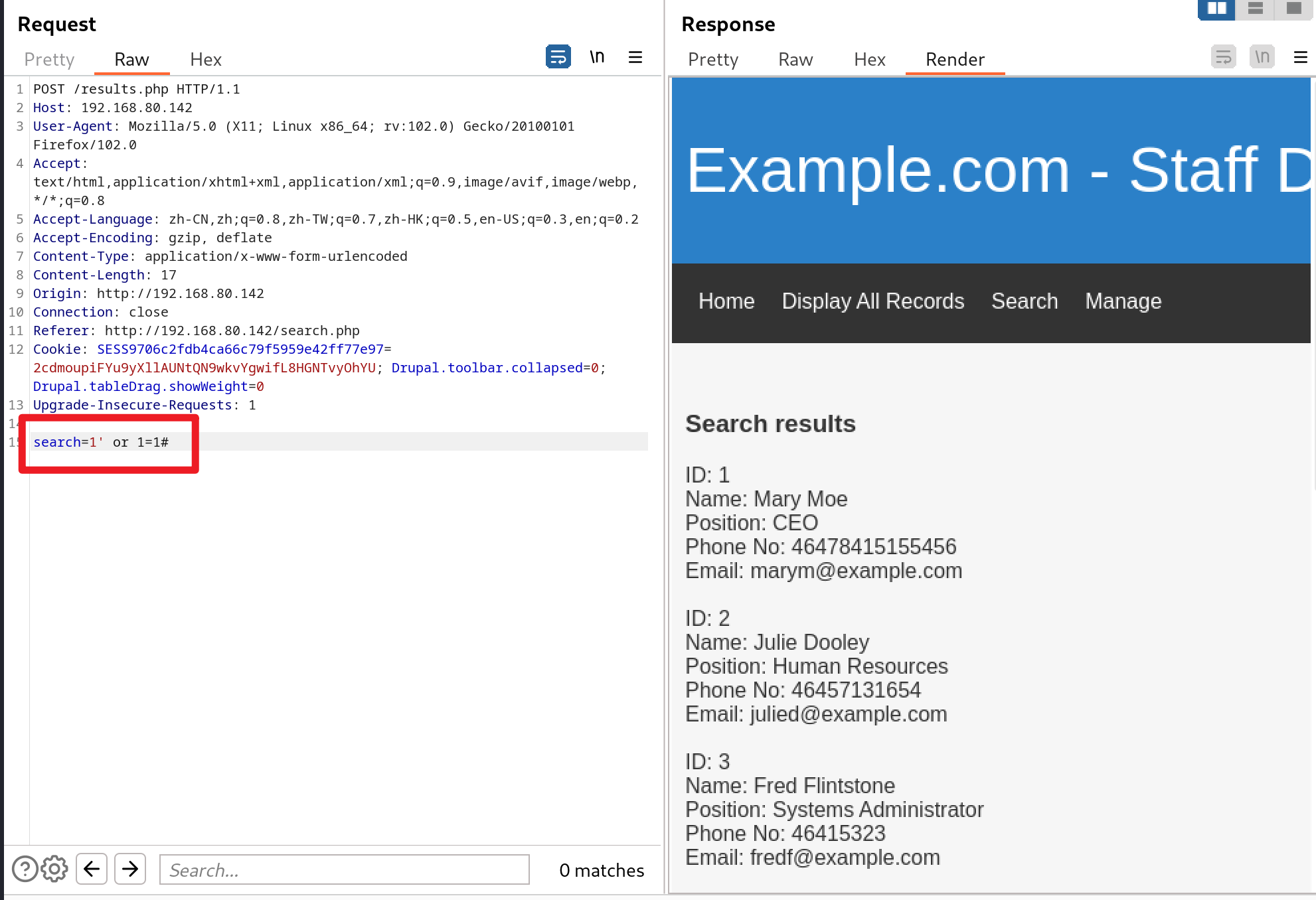The width and height of the screenshot is (1316, 900).
Task: Select top-bottom layout view icon
Action: [x=1255, y=9]
